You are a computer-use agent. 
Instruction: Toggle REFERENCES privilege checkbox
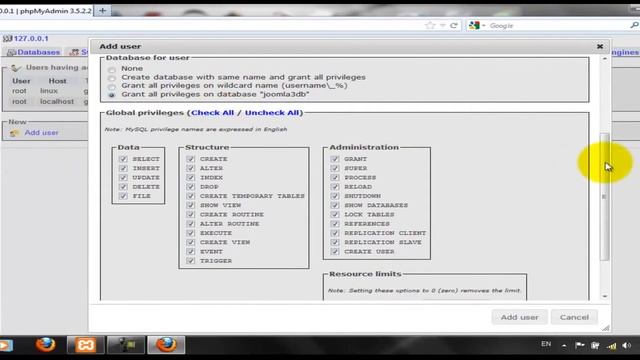(x=335, y=224)
